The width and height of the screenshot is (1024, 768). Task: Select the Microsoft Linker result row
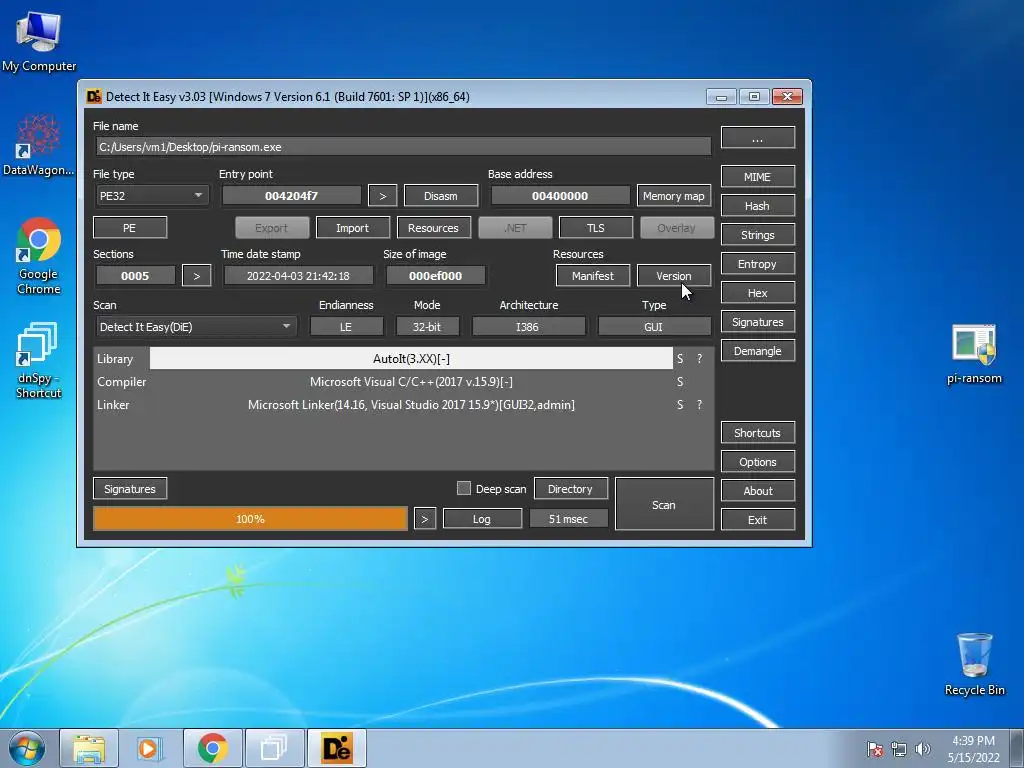(411, 405)
